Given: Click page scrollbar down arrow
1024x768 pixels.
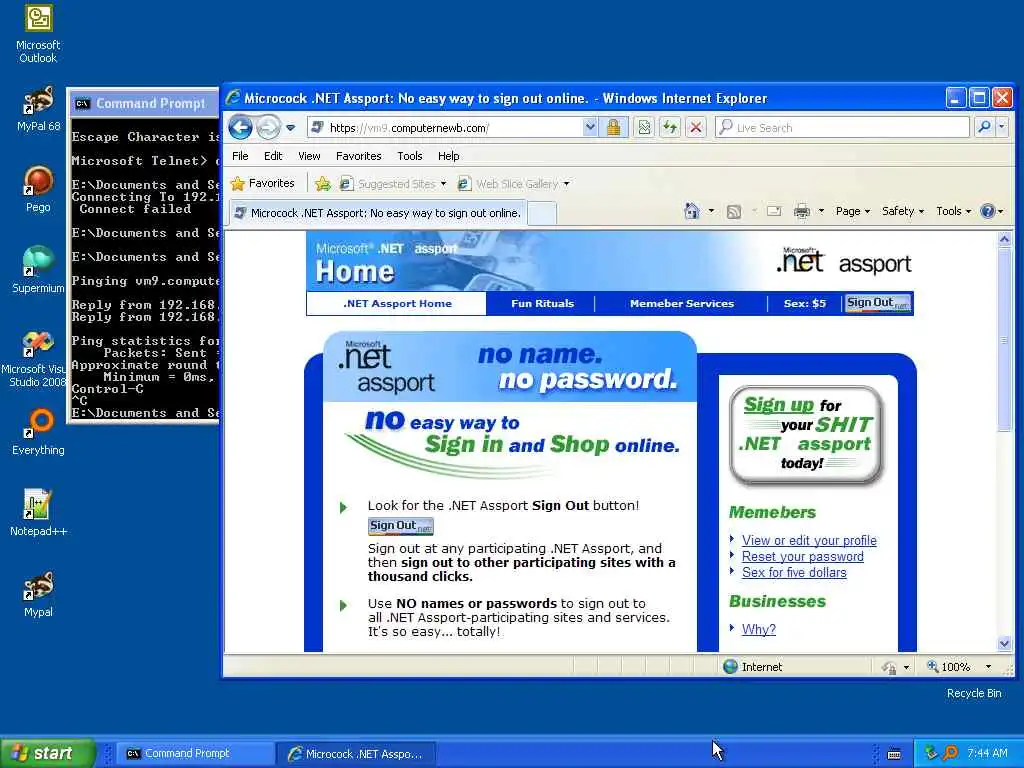Looking at the screenshot, I should tap(1004, 643).
